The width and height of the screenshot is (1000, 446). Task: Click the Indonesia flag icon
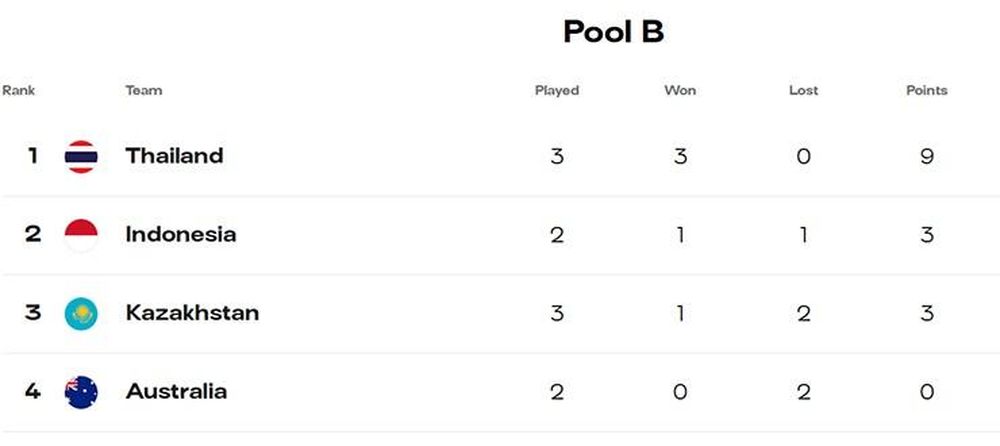(x=81, y=235)
